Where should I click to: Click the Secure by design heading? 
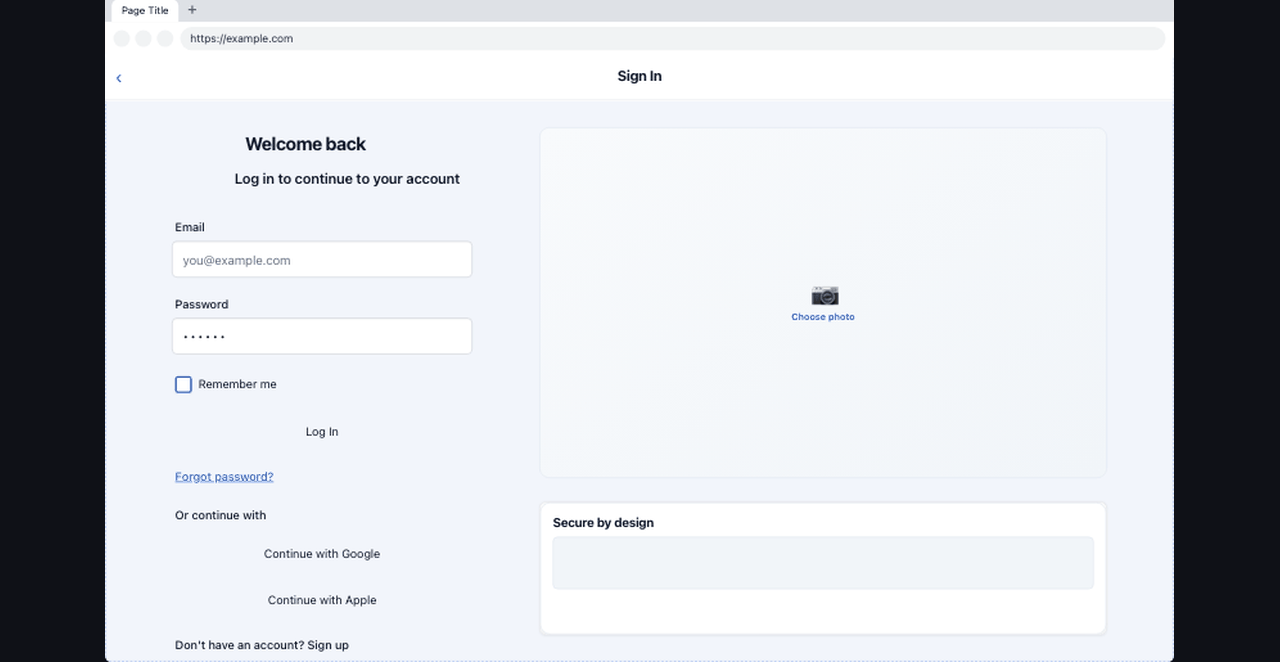[603, 523]
